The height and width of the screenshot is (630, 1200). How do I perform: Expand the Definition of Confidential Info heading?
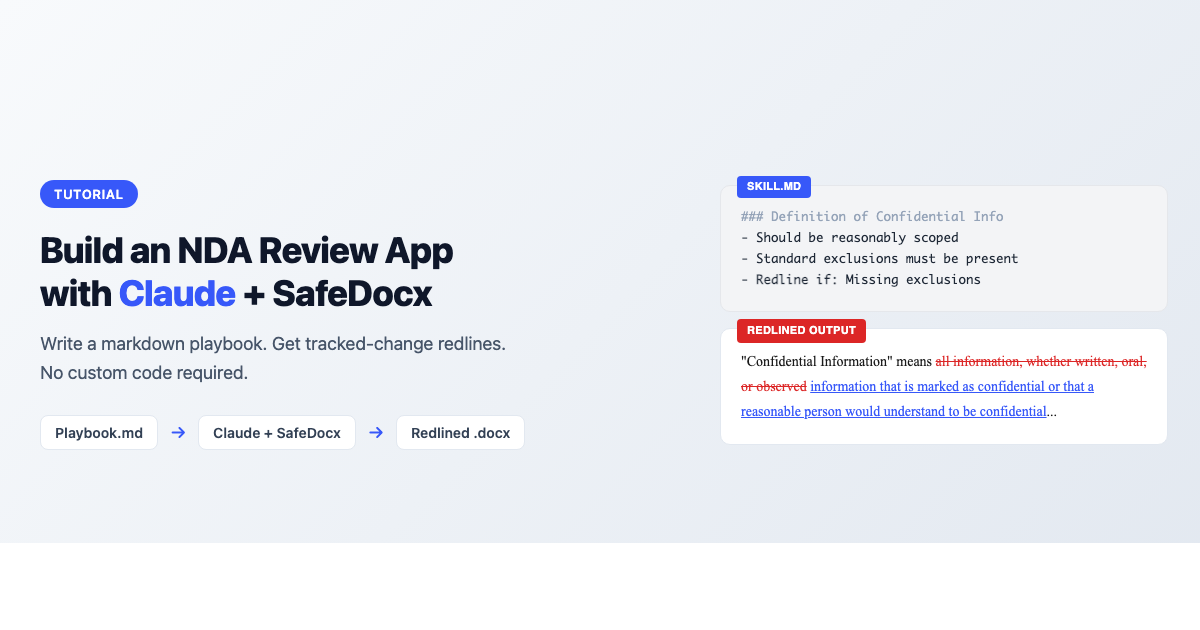click(871, 216)
